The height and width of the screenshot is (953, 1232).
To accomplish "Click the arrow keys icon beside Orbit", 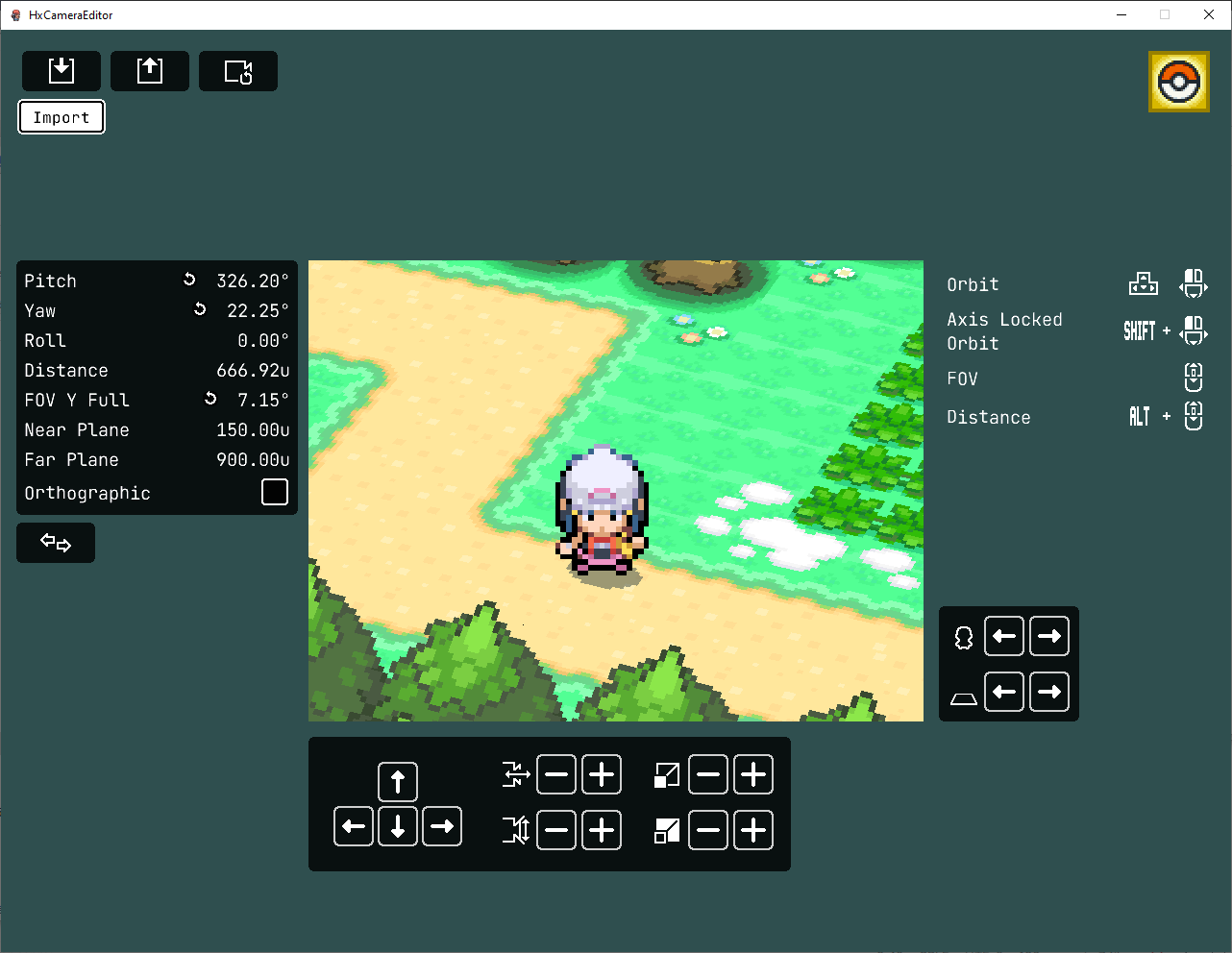I will (1144, 284).
